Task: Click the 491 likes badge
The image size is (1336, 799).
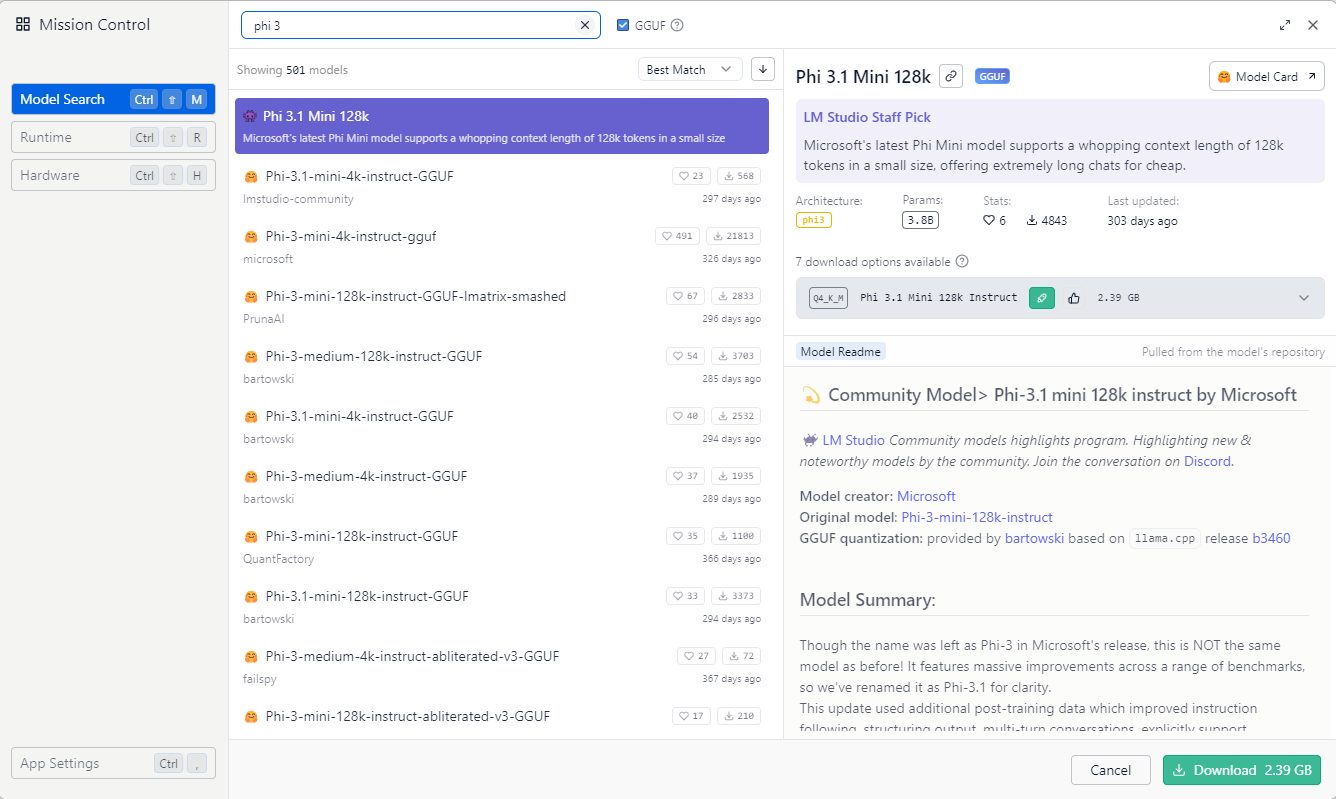Action: click(678, 236)
